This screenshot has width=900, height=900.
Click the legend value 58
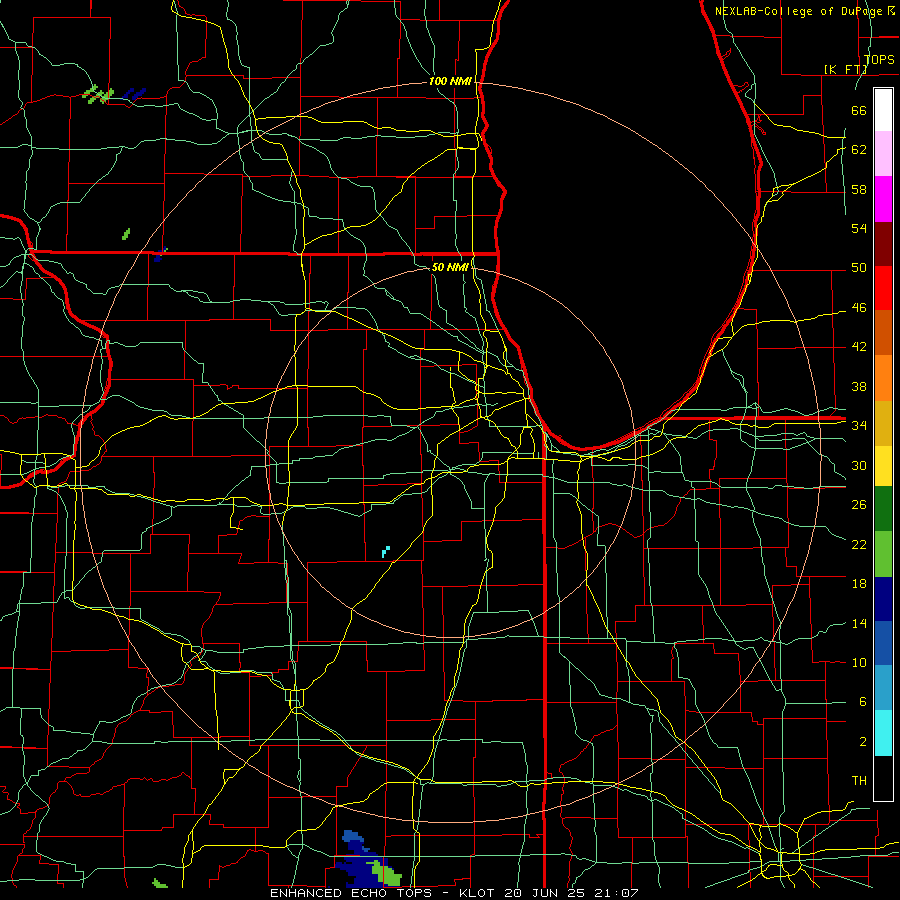[x=859, y=189]
